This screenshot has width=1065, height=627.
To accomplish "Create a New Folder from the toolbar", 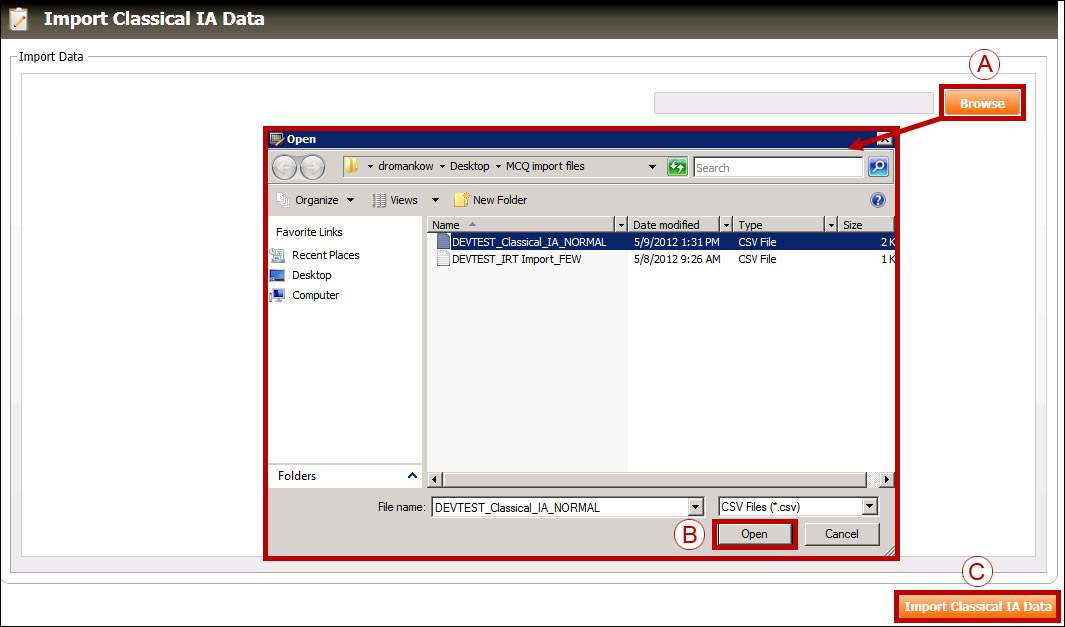I will 490,200.
